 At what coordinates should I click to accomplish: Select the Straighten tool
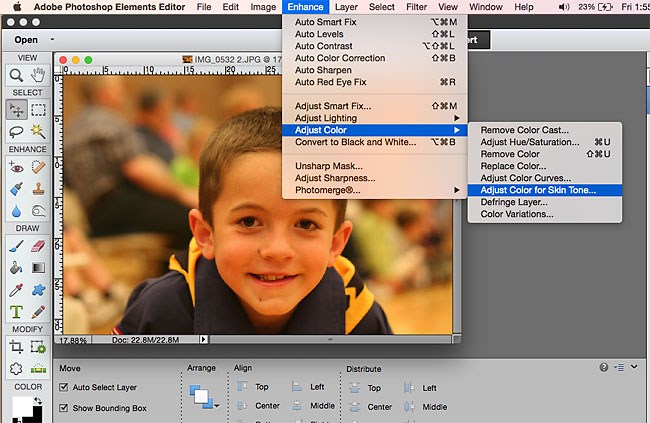(x=38, y=369)
